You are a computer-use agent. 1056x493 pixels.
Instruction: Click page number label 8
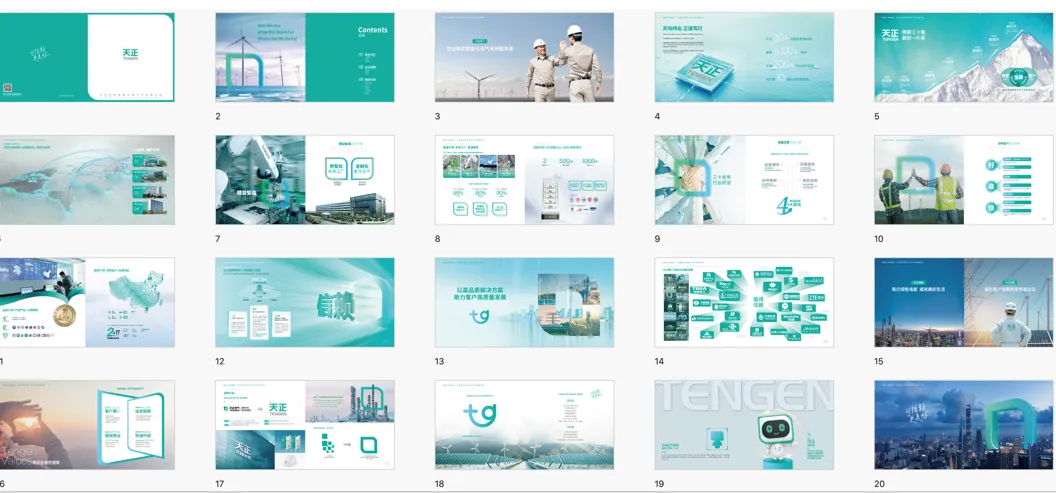(438, 239)
